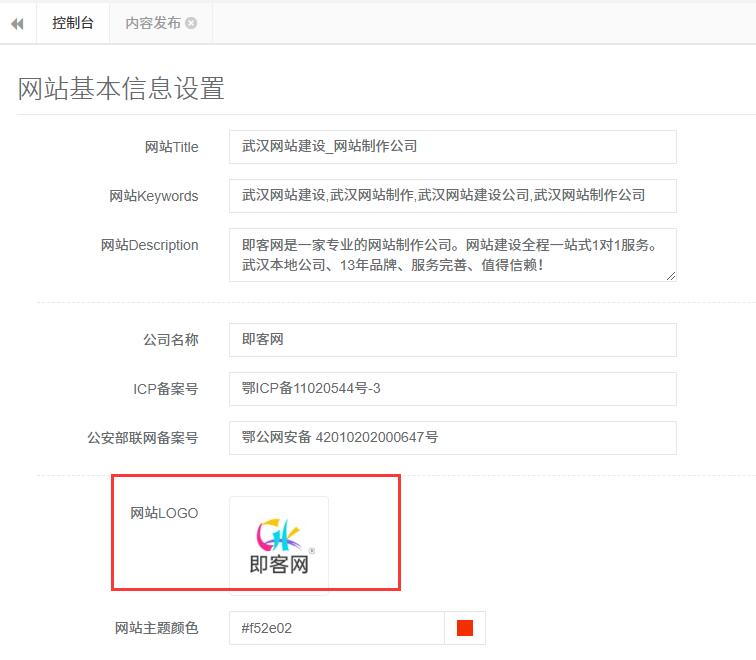The image size is (756, 660).
Task: Select the 公司名称 input field
Action: 452,340
